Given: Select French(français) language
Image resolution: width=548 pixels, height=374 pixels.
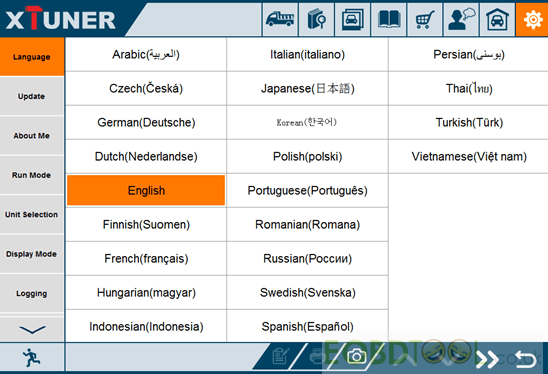Looking at the screenshot, I should click(x=146, y=258).
